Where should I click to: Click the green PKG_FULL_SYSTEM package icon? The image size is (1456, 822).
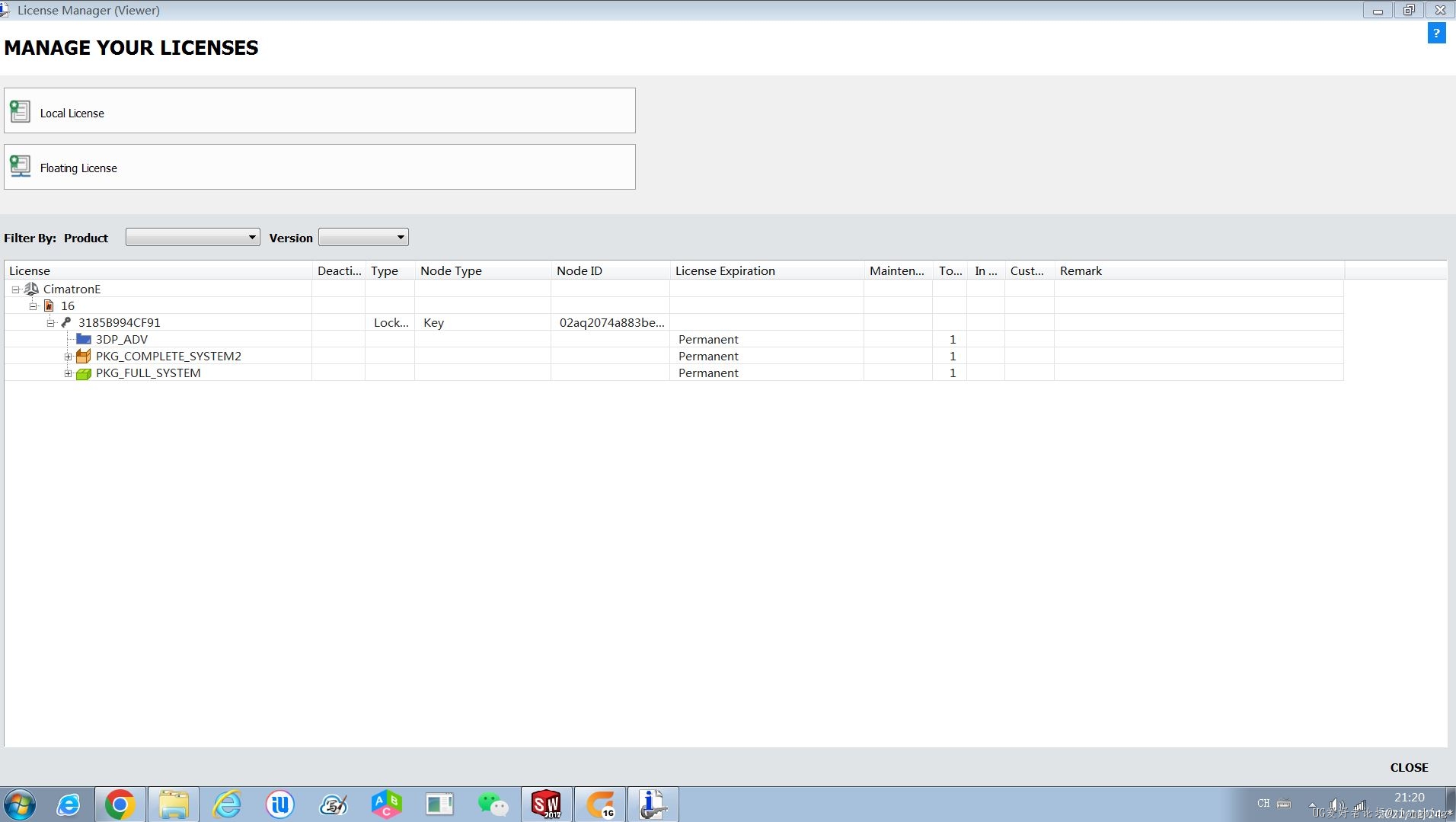click(84, 373)
